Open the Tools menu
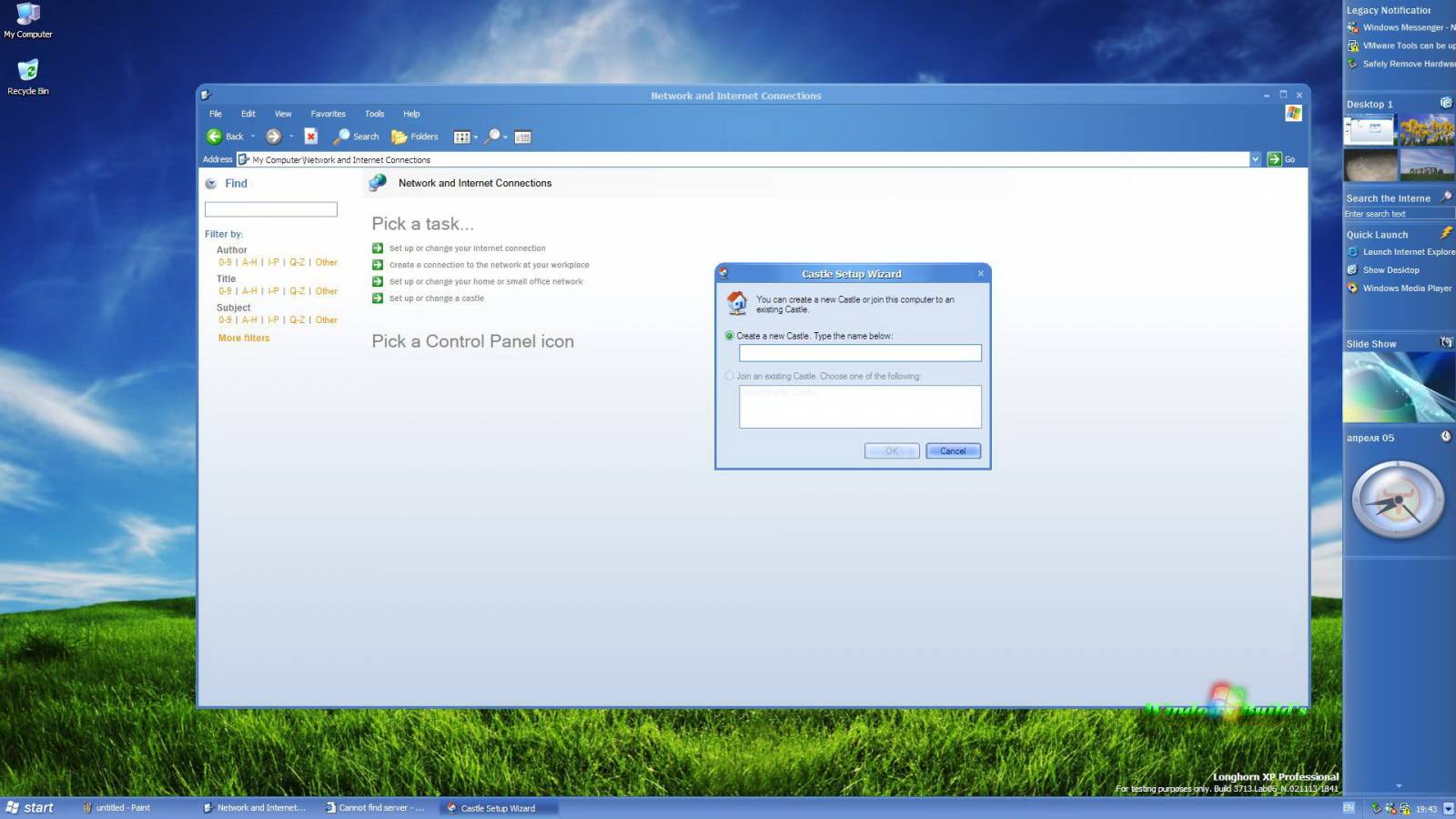The height and width of the screenshot is (819, 1456). pos(375,114)
